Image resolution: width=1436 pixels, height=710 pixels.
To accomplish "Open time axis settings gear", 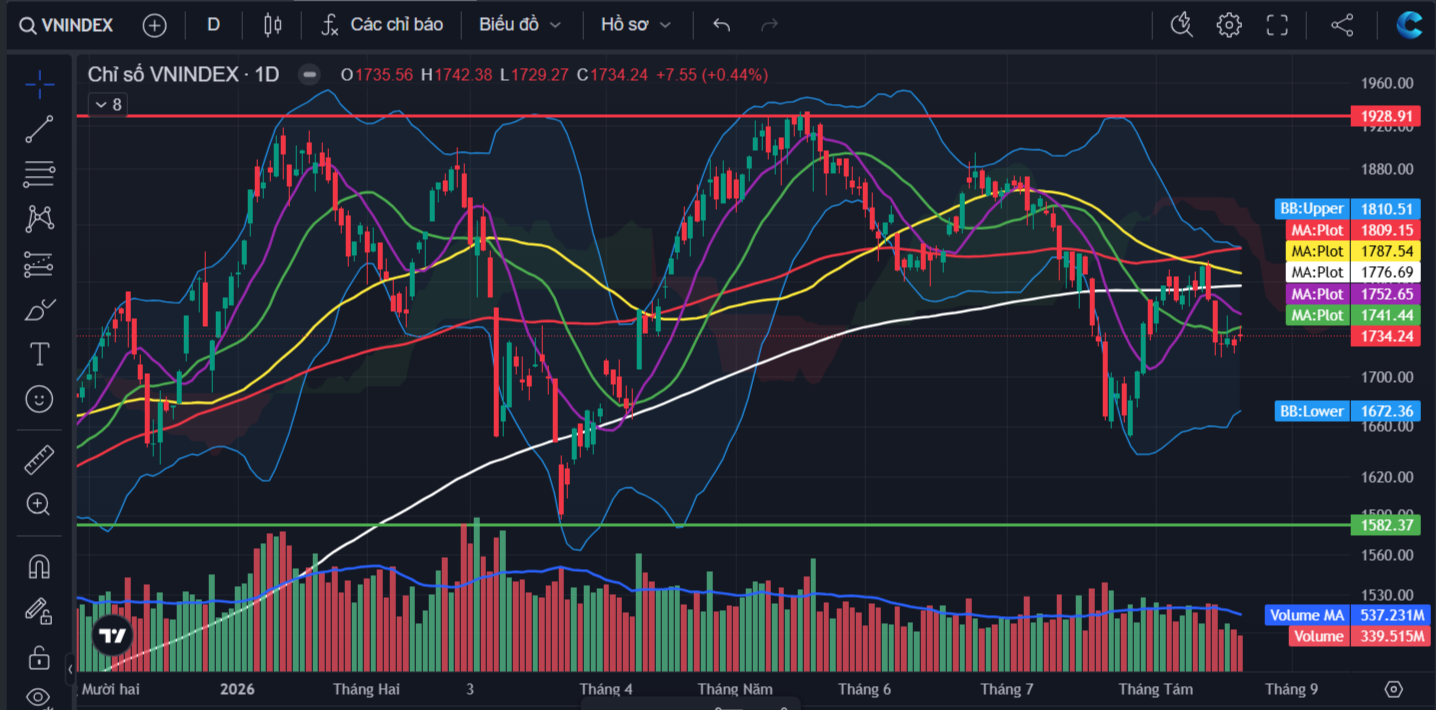I will pyautogui.click(x=1394, y=689).
